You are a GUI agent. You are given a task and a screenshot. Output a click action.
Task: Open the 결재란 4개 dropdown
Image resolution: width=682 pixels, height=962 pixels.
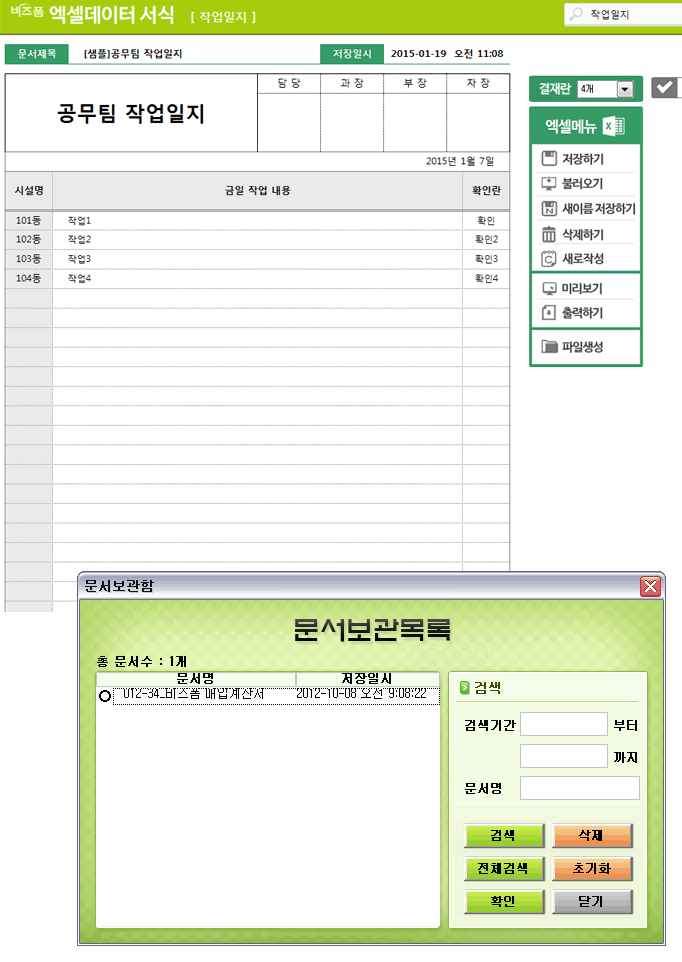tap(625, 89)
